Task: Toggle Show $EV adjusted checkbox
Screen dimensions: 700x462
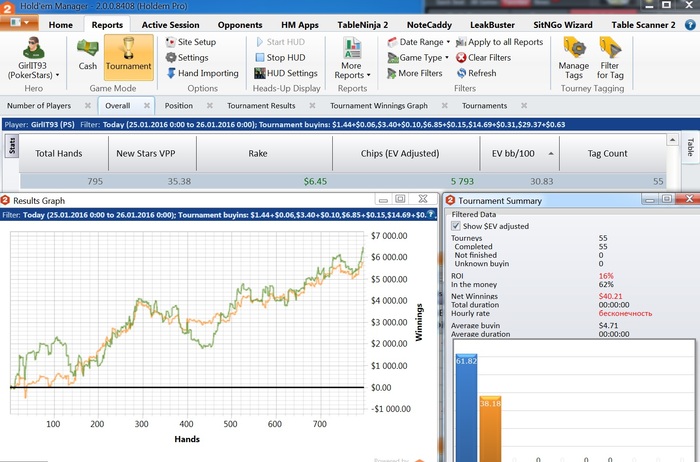Action: (x=455, y=226)
